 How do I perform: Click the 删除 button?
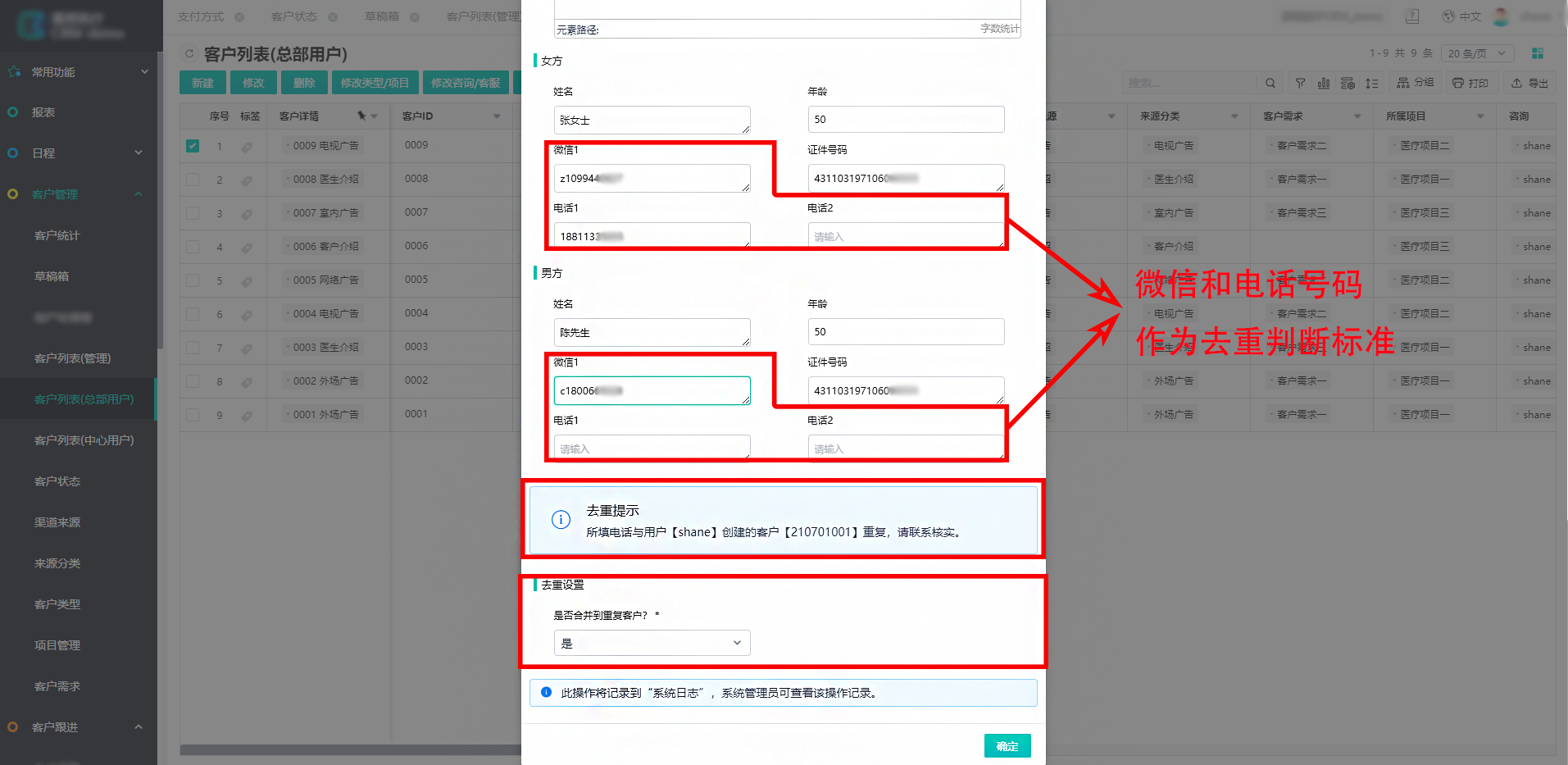pos(304,83)
